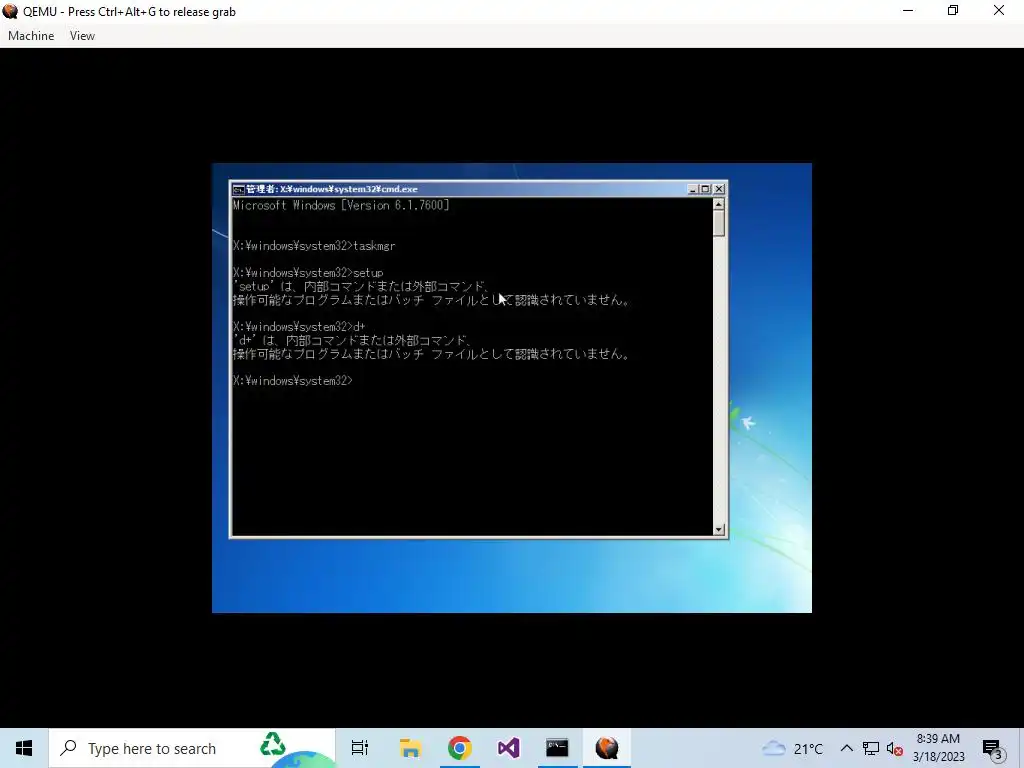
Task: Click the line 'X:¥windows¥system32>setup'
Action: pyautogui.click(x=308, y=273)
